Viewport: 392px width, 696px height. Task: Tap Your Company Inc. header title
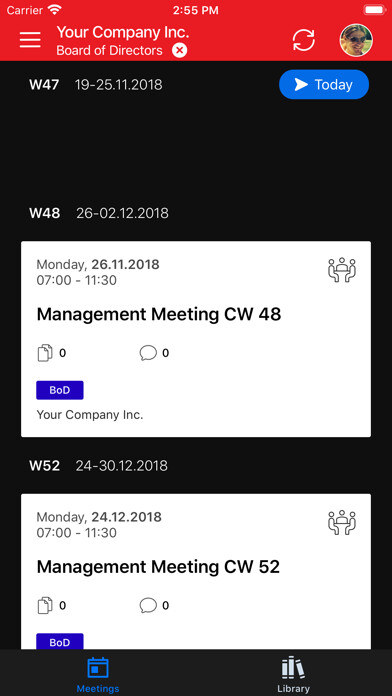(x=123, y=32)
